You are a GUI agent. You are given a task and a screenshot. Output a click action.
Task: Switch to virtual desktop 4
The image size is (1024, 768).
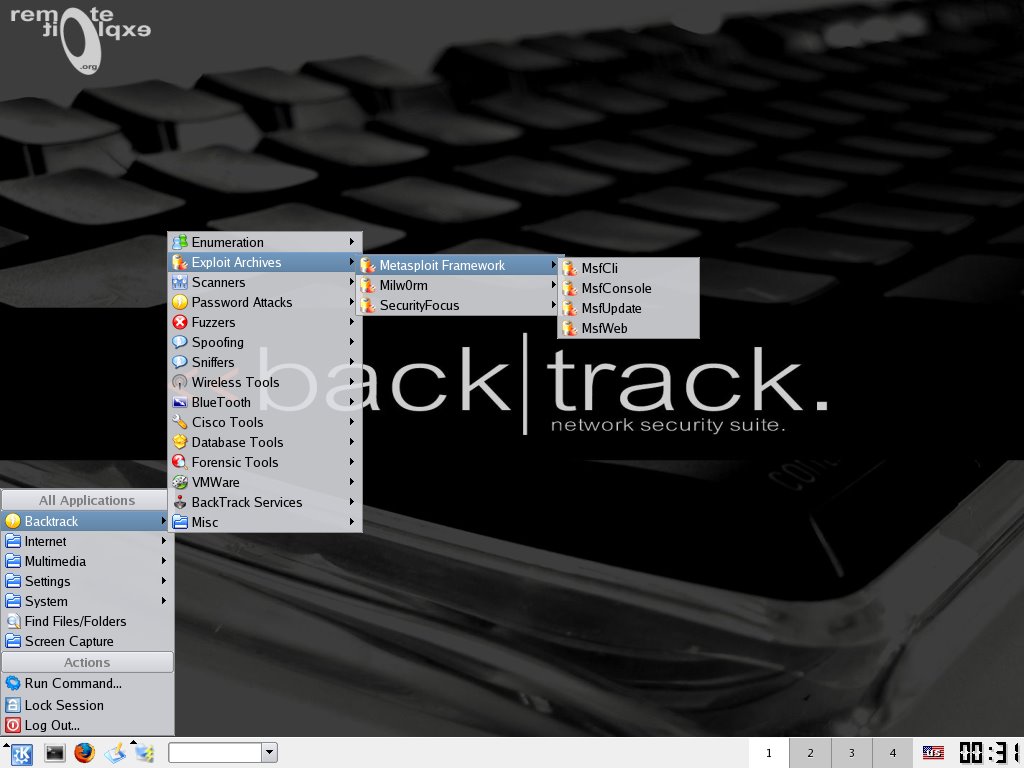point(892,753)
